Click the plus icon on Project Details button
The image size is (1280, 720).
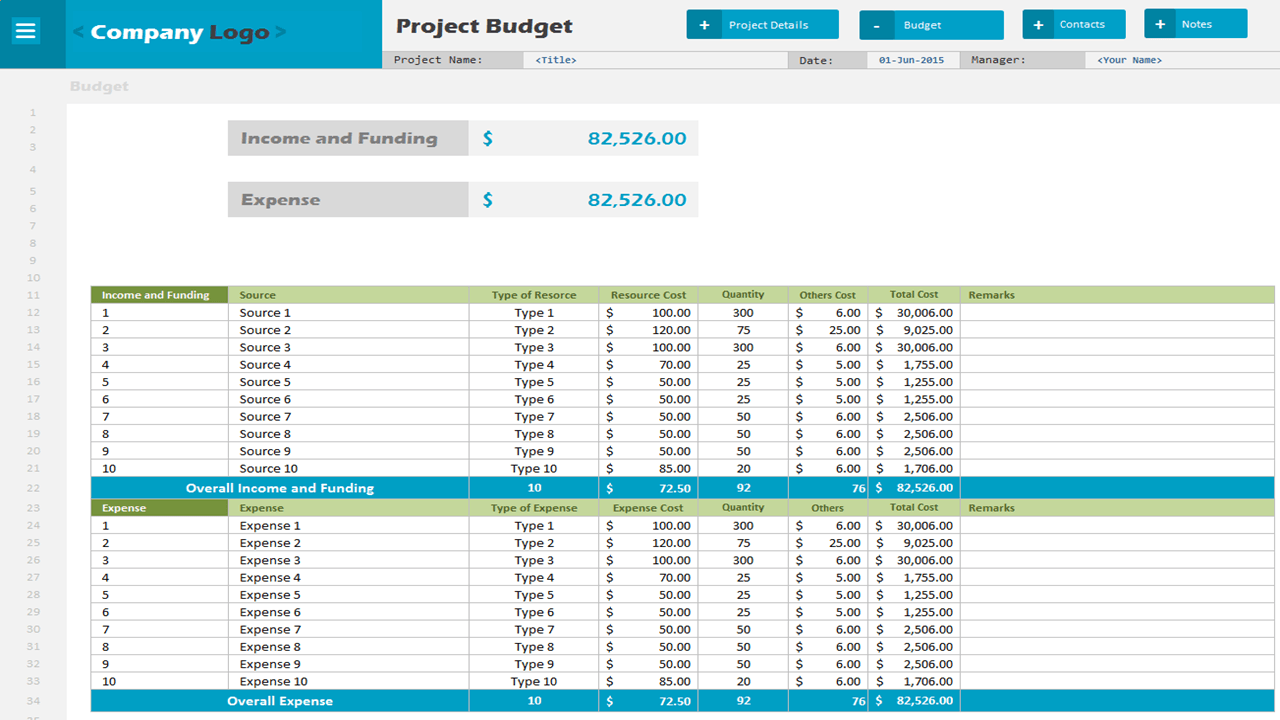705,23
